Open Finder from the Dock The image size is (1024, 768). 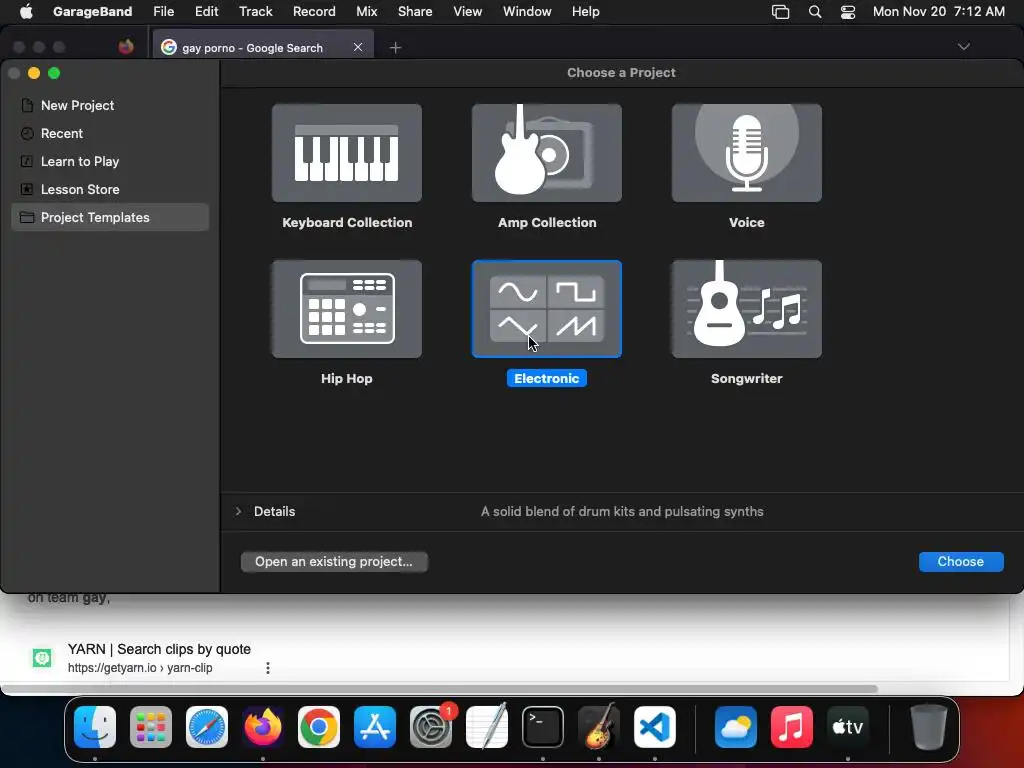[x=95, y=727]
